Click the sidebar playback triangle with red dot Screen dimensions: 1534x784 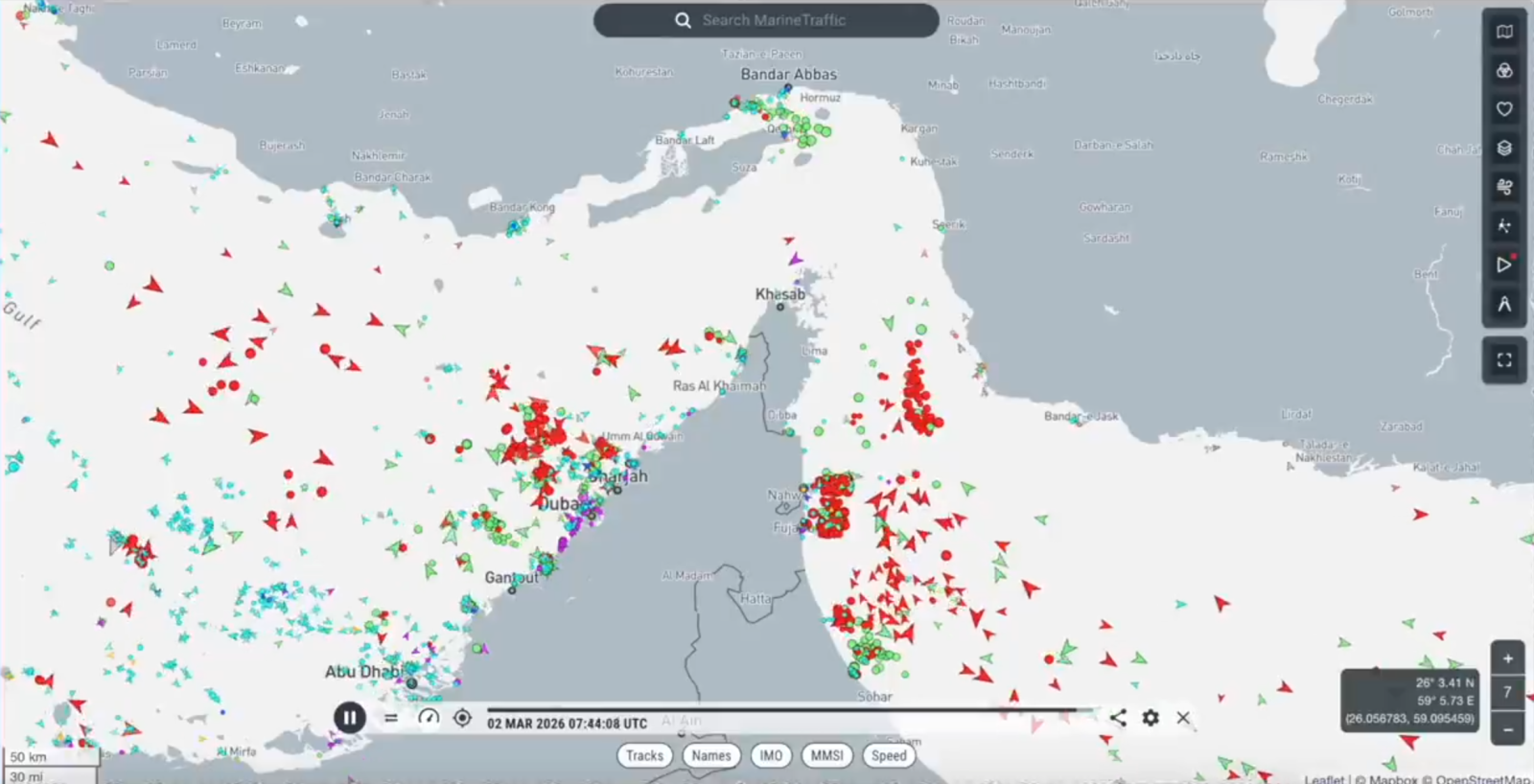pos(1504,265)
